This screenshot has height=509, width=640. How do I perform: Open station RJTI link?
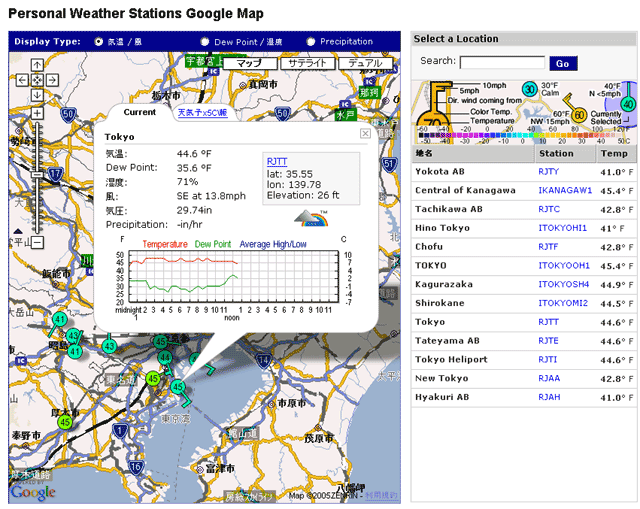coord(547,359)
